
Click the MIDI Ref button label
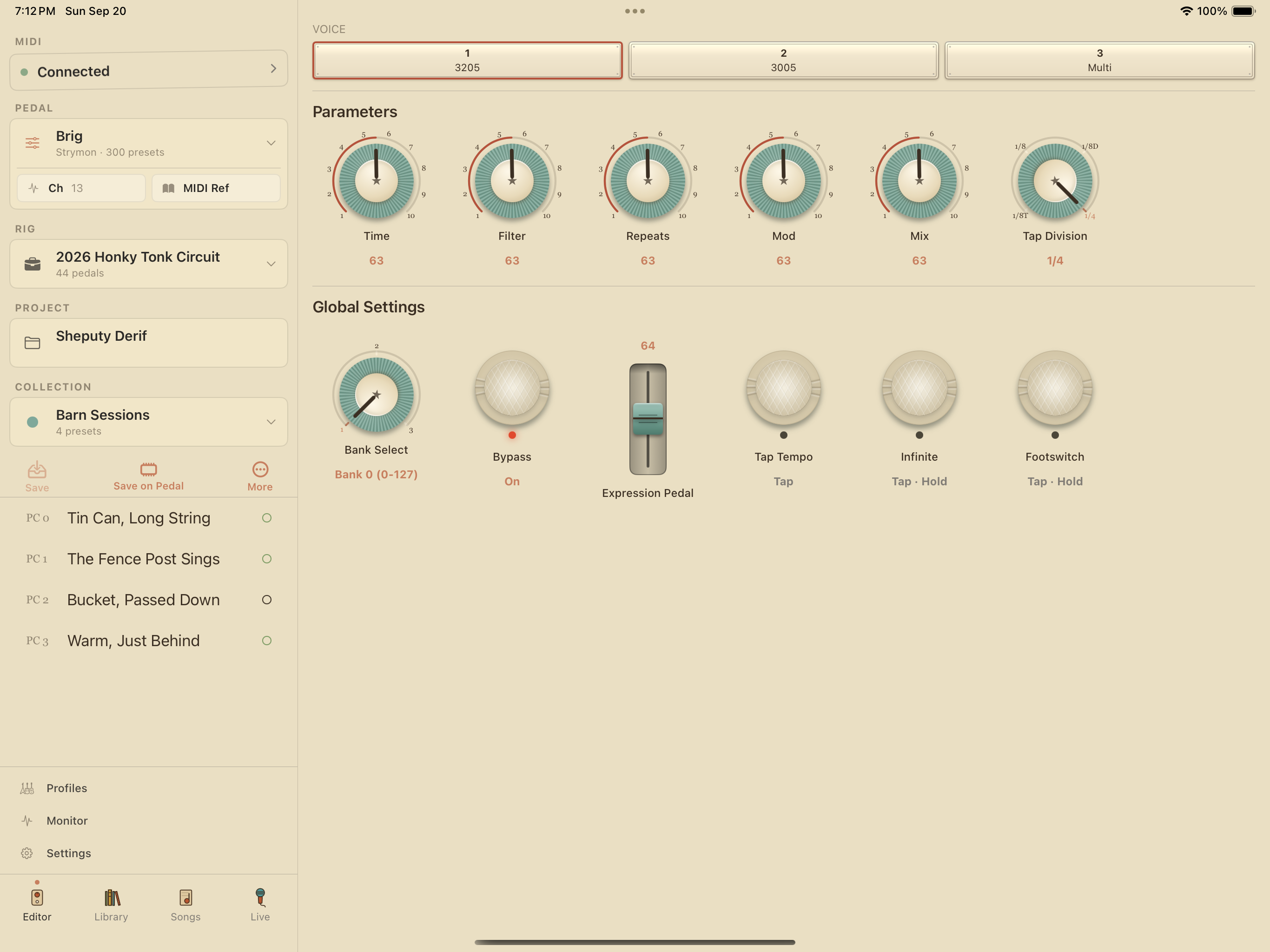coord(206,188)
